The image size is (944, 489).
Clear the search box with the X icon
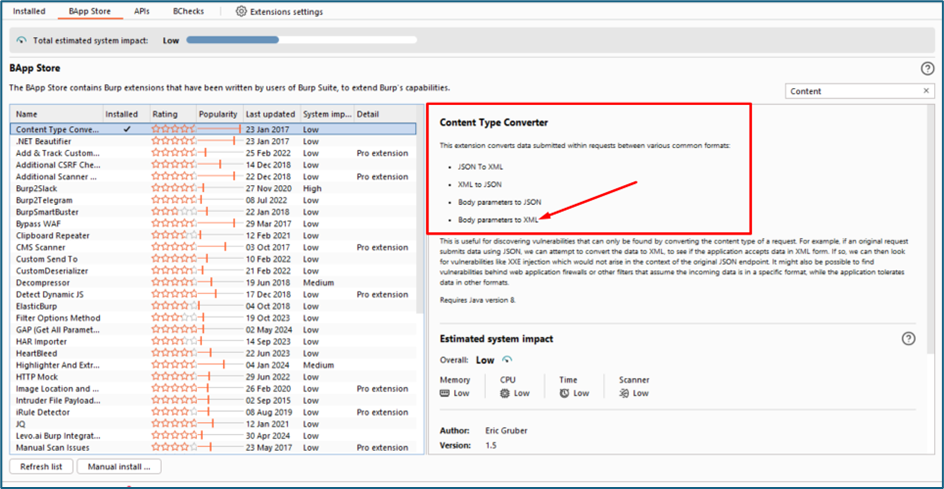[x=926, y=91]
